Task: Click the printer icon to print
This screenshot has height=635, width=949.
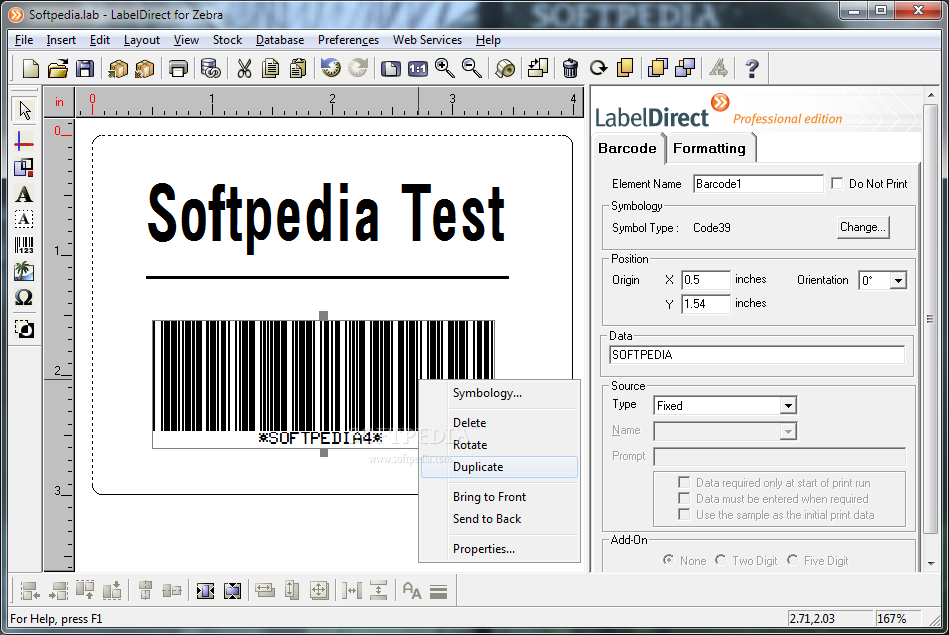Action: tap(178, 68)
